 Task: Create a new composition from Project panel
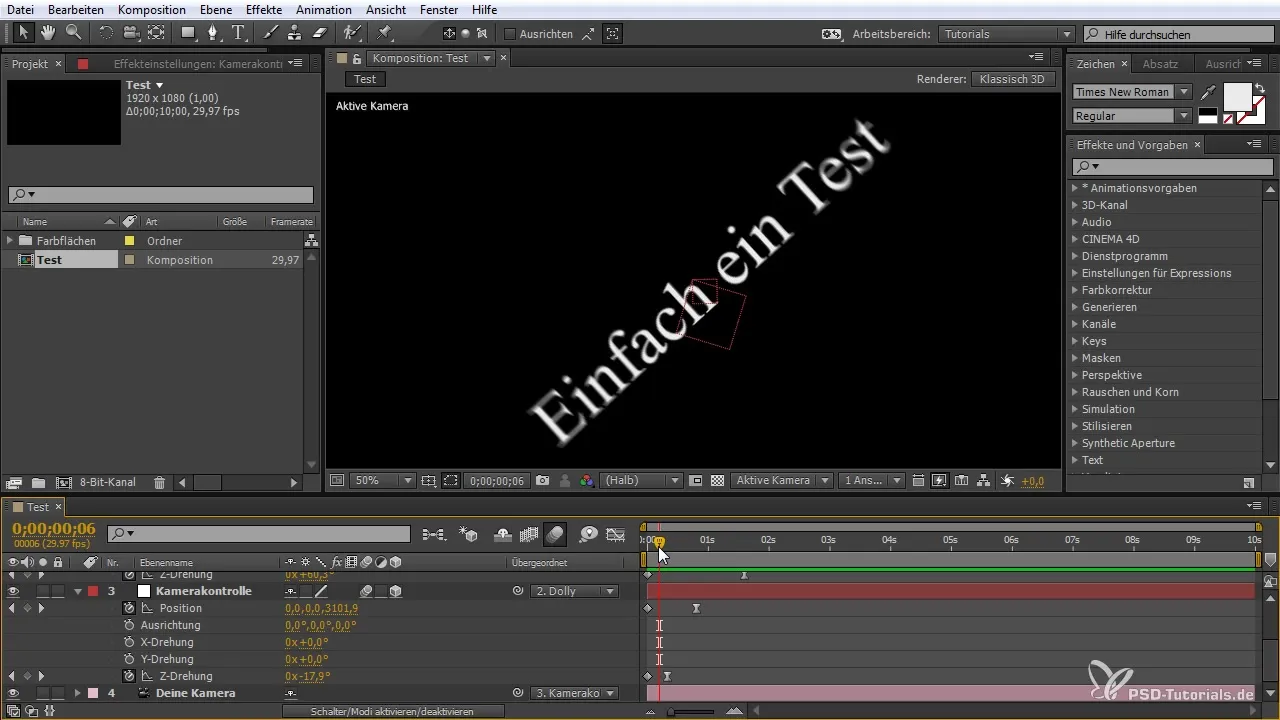click(63, 483)
